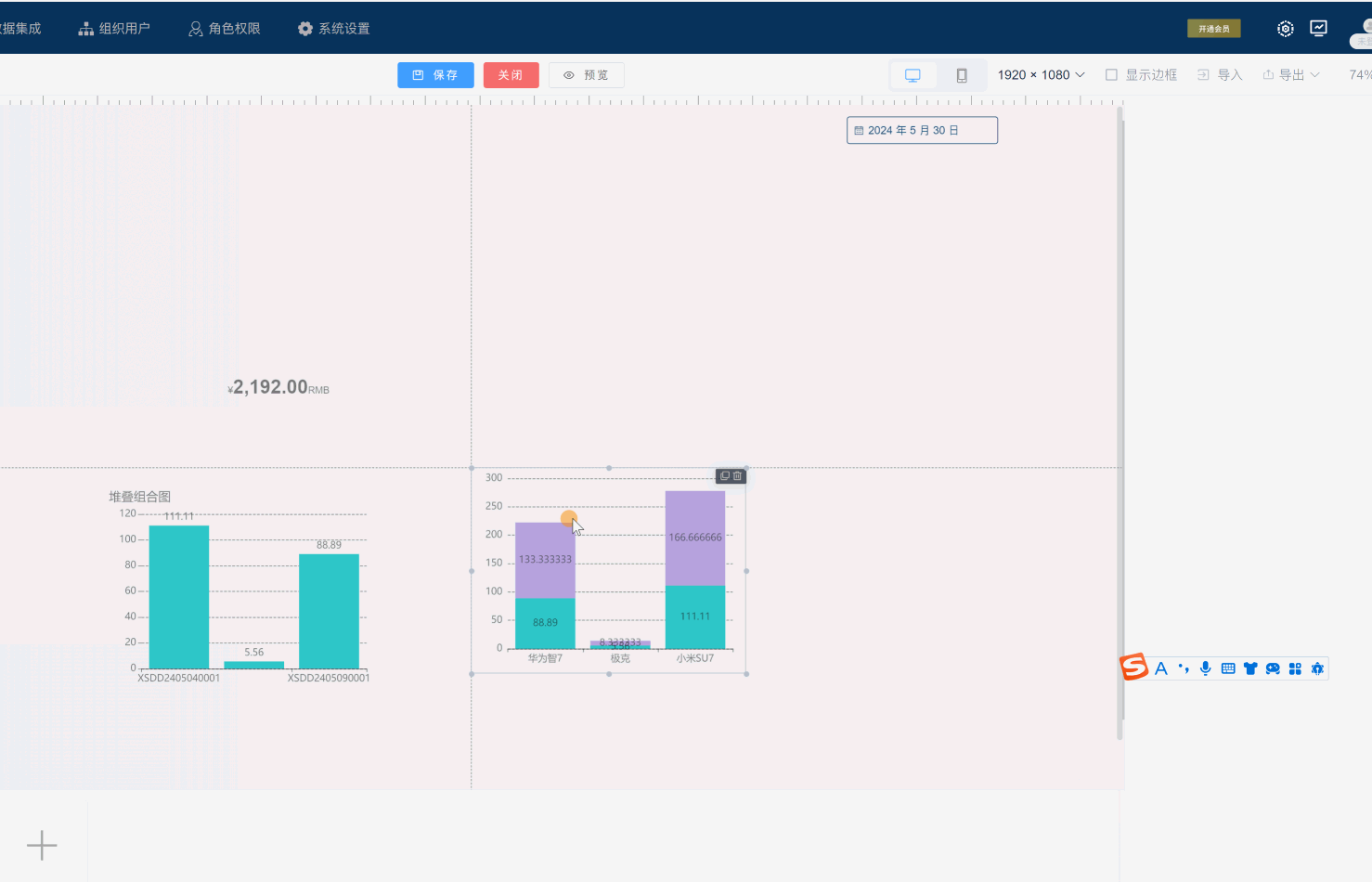Screen dimensions: 1372x882
Task: Delete the selected stacked chart component
Action: point(738,476)
